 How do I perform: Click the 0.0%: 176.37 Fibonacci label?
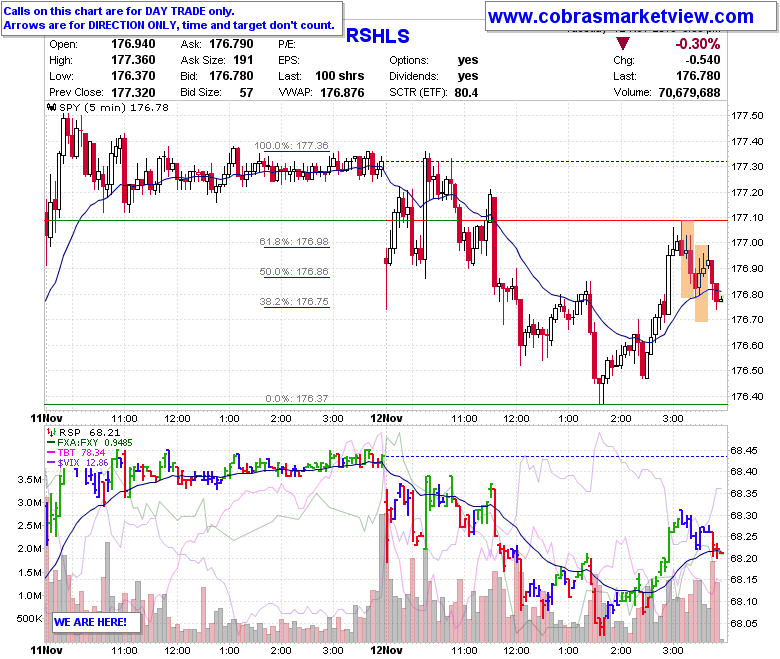(296, 398)
